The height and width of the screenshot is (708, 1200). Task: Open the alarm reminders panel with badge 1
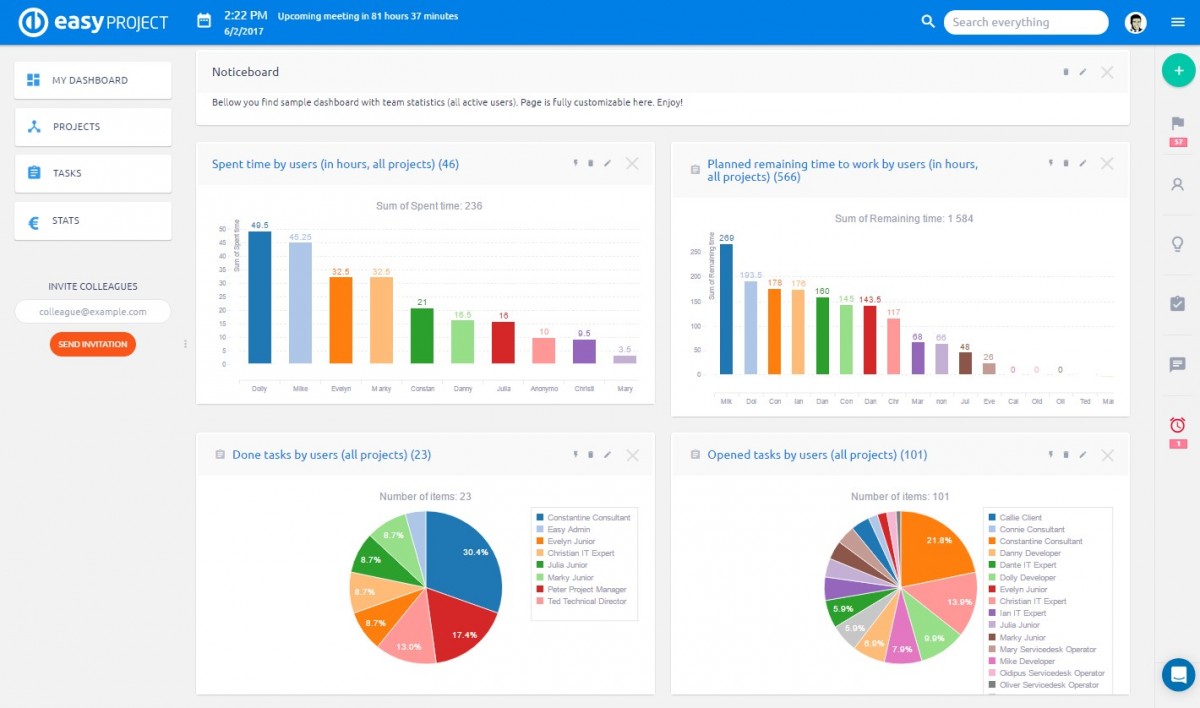pyautogui.click(x=1177, y=424)
